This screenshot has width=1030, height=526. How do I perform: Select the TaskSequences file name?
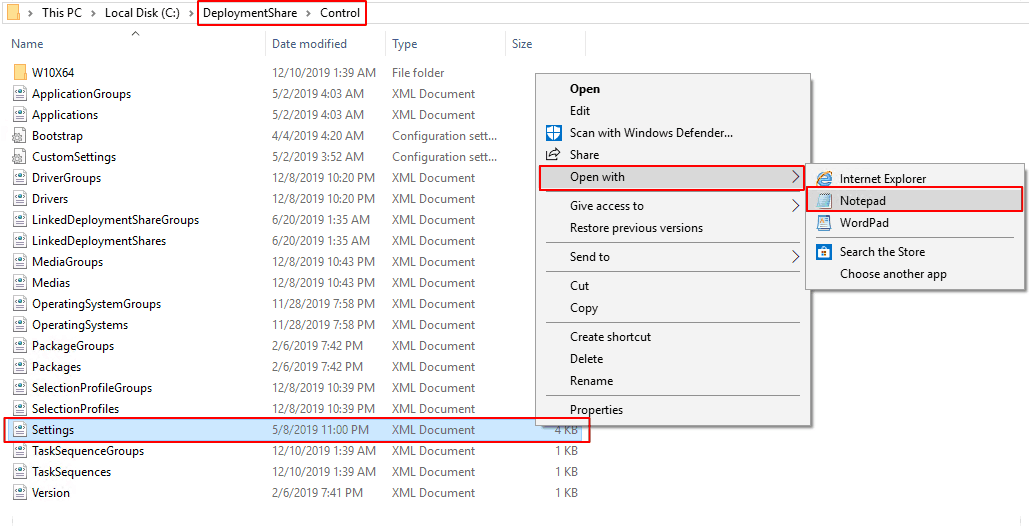pyautogui.click(x=72, y=472)
